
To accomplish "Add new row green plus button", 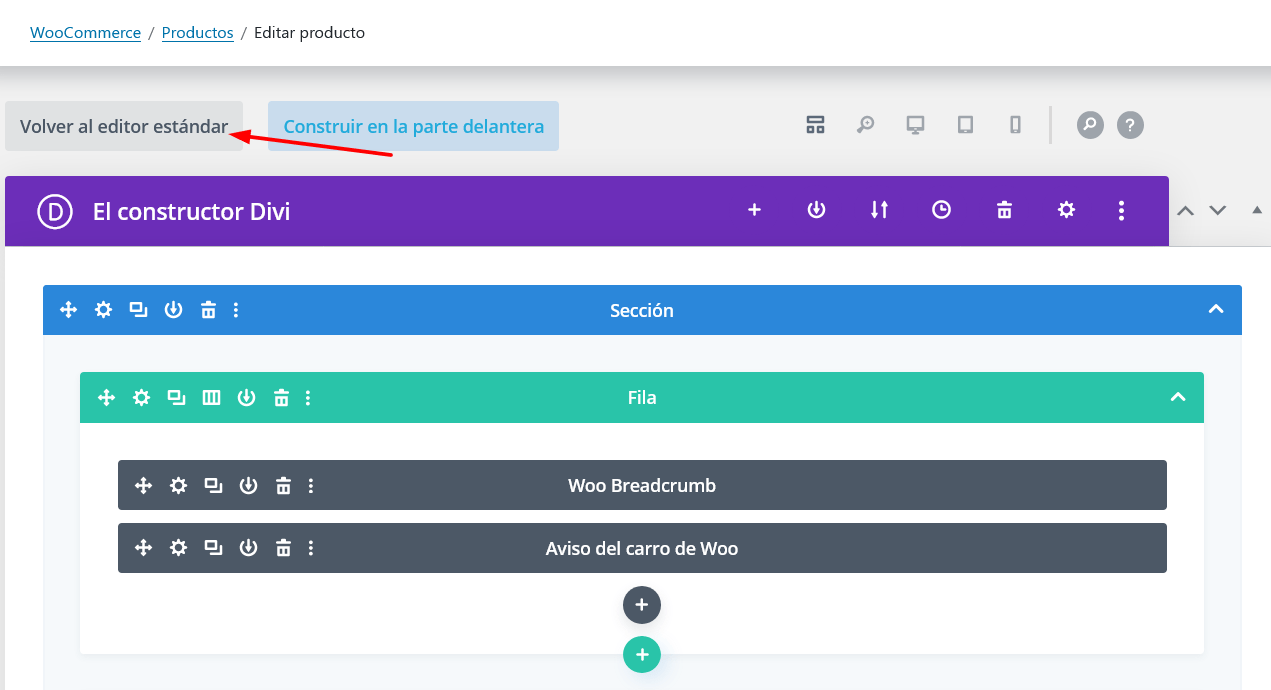I will coord(642,655).
